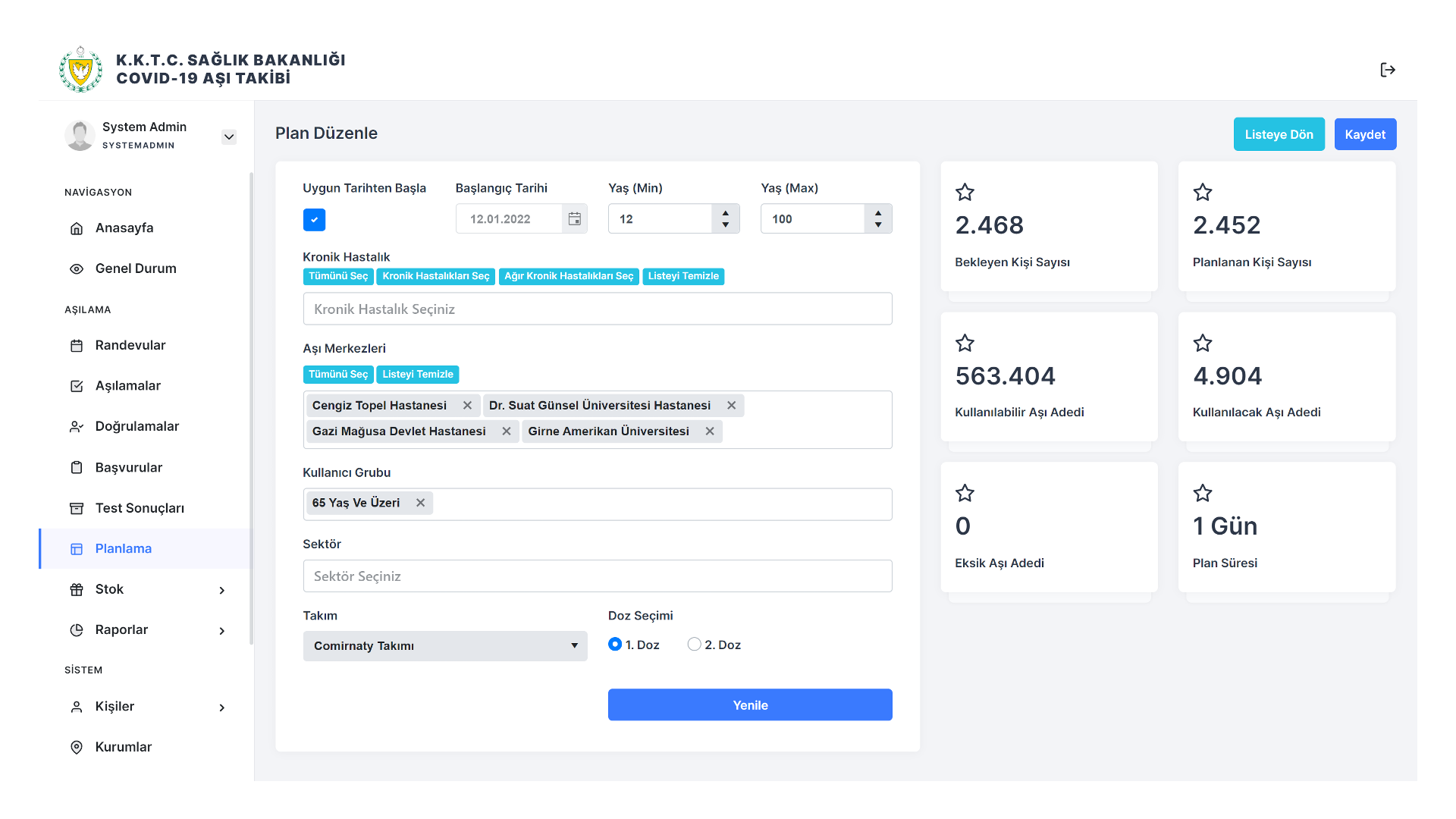Image resolution: width=1456 pixels, height=819 pixels.
Task: Click the Genel Durum eye icon in sidebar
Action: 77,268
